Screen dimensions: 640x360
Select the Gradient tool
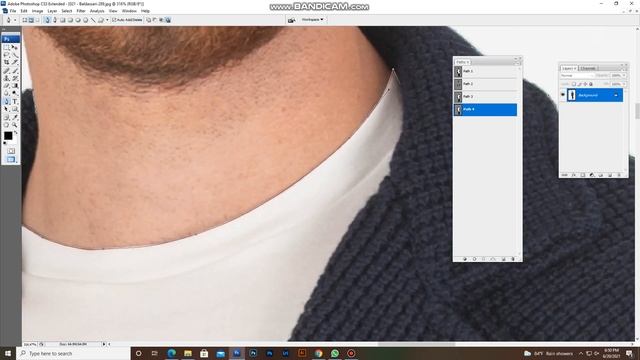(x=15, y=86)
